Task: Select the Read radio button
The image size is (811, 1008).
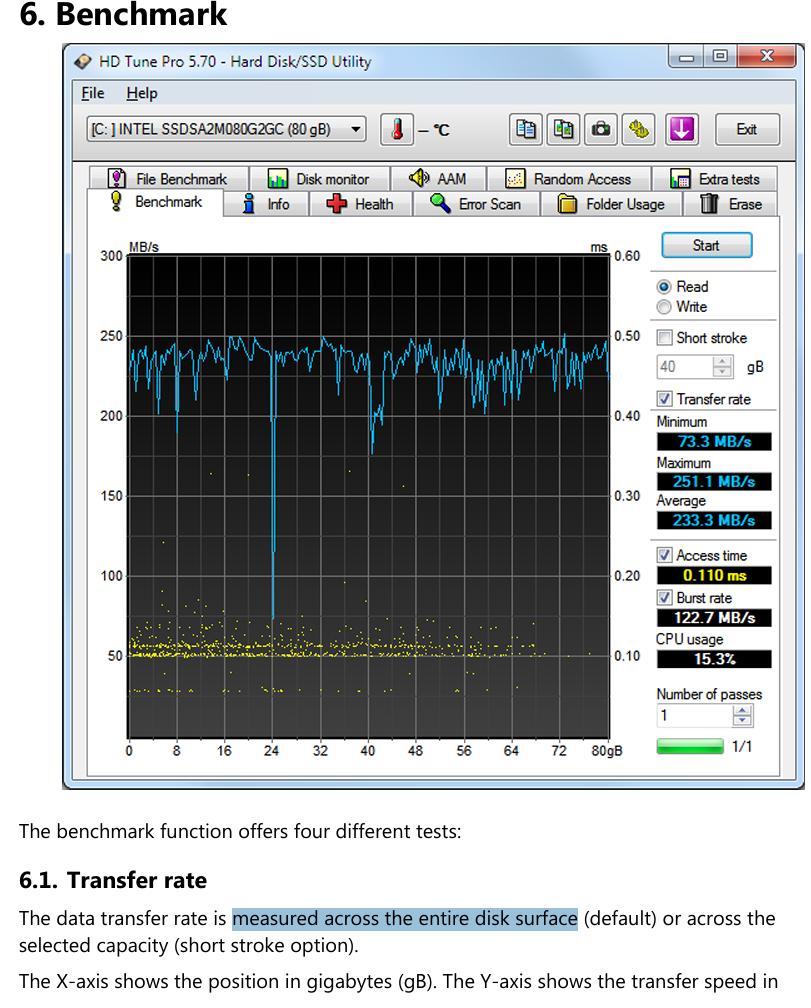Action: pos(664,287)
